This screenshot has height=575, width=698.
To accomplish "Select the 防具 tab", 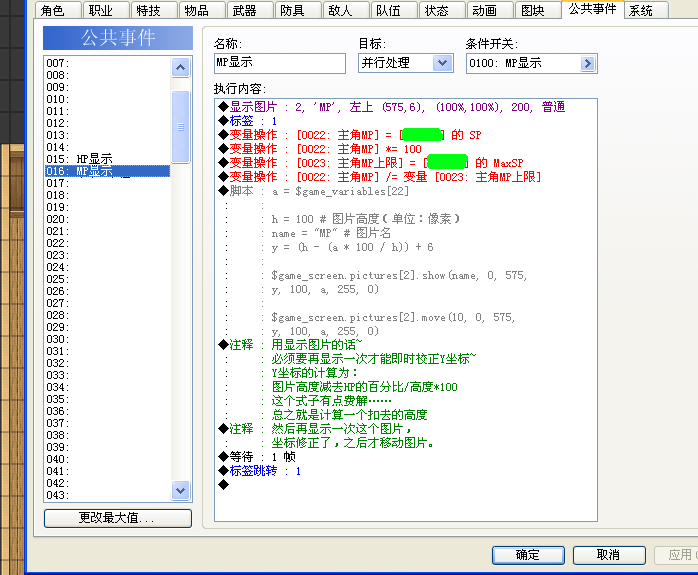I will click(x=298, y=10).
